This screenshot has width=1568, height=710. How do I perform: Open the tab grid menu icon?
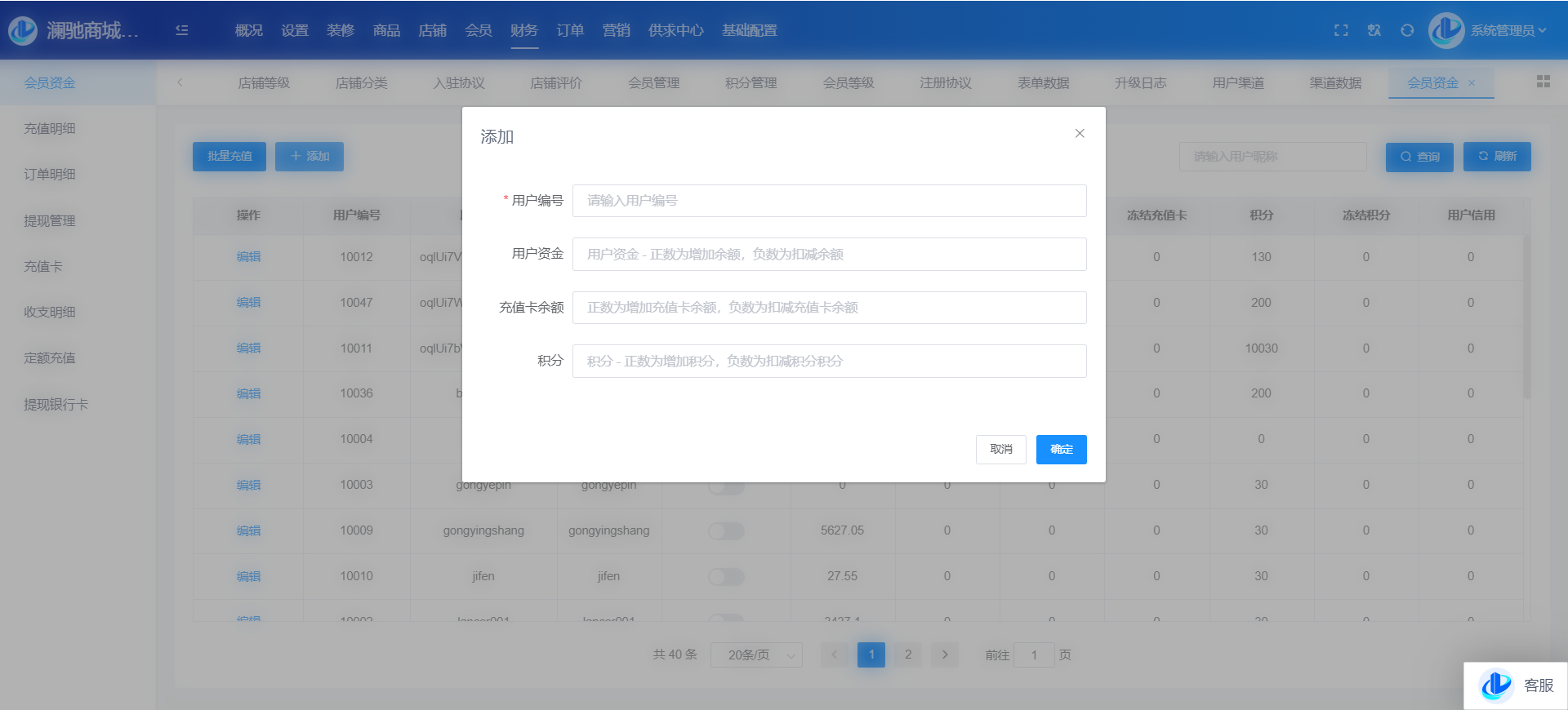[1543, 82]
